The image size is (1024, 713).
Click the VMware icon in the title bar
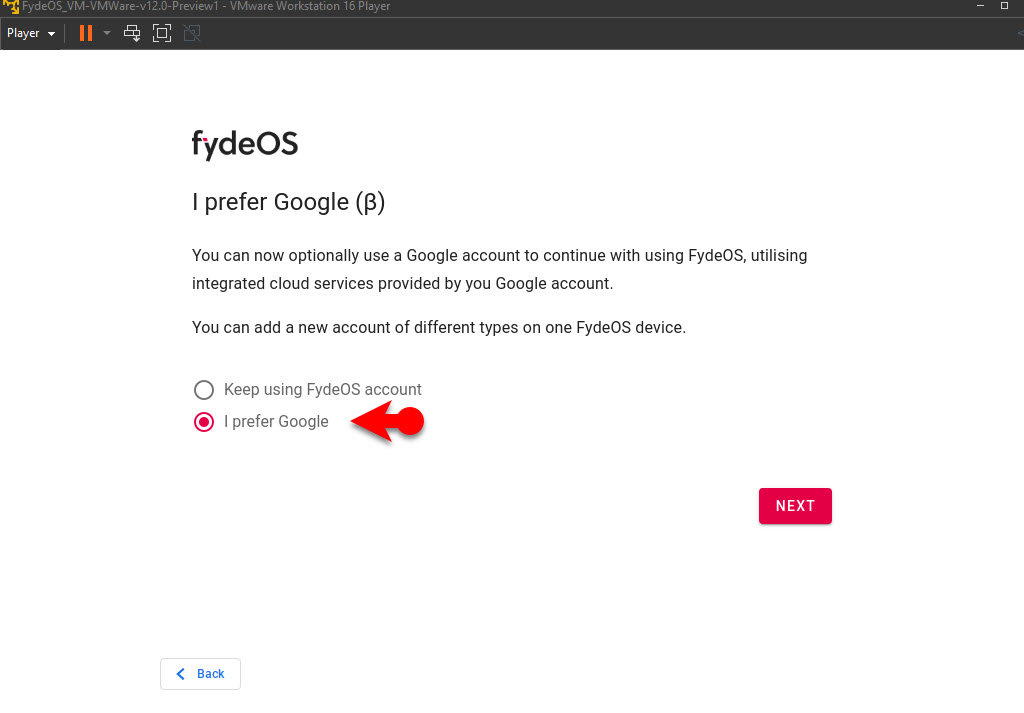[x=10, y=7]
